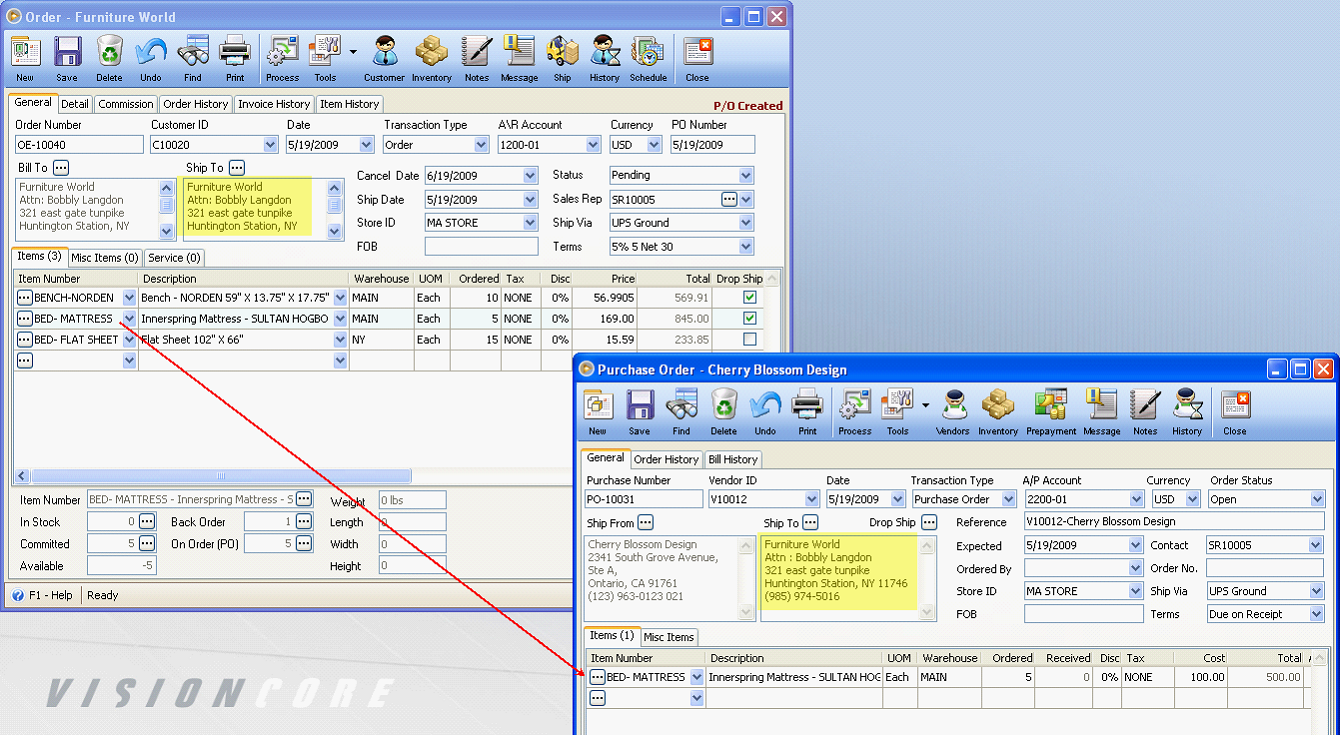Click FOB field in Order window
The width and height of the screenshot is (1341, 736).
click(481, 247)
